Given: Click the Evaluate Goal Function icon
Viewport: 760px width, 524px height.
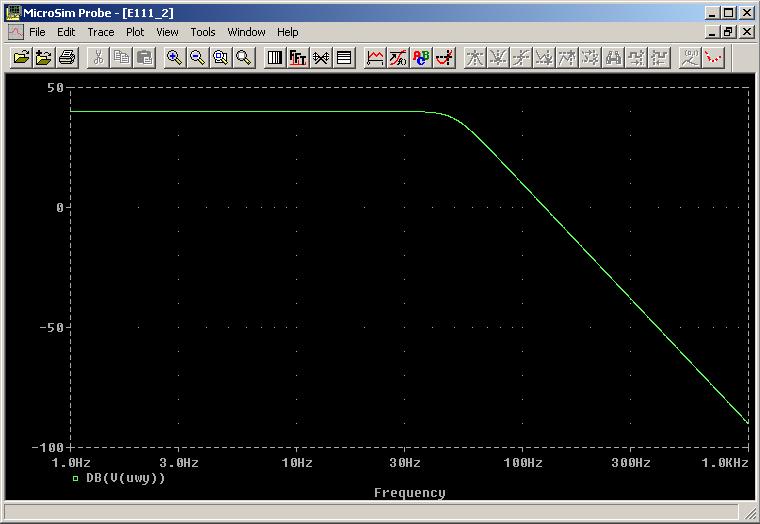Looking at the screenshot, I should 398,58.
